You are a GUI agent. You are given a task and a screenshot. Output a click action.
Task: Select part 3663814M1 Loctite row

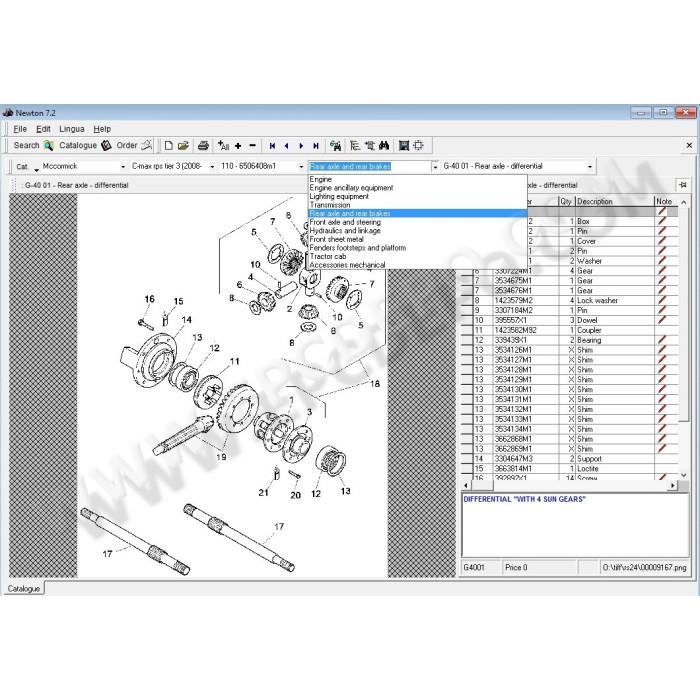[x=570, y=469]
